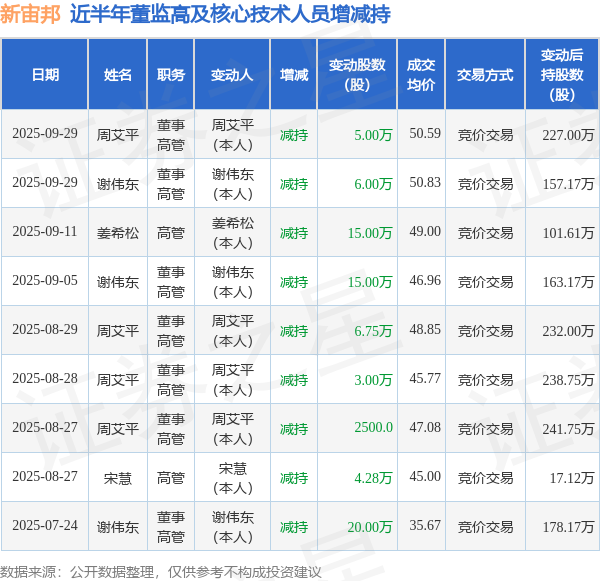Click the 日期 column header
600x581 pixels.
pos(45,74)
